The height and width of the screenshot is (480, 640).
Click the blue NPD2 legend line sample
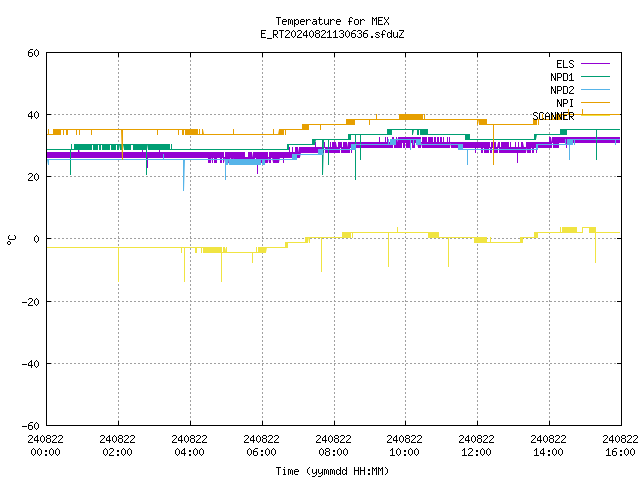tap(595, 90)
